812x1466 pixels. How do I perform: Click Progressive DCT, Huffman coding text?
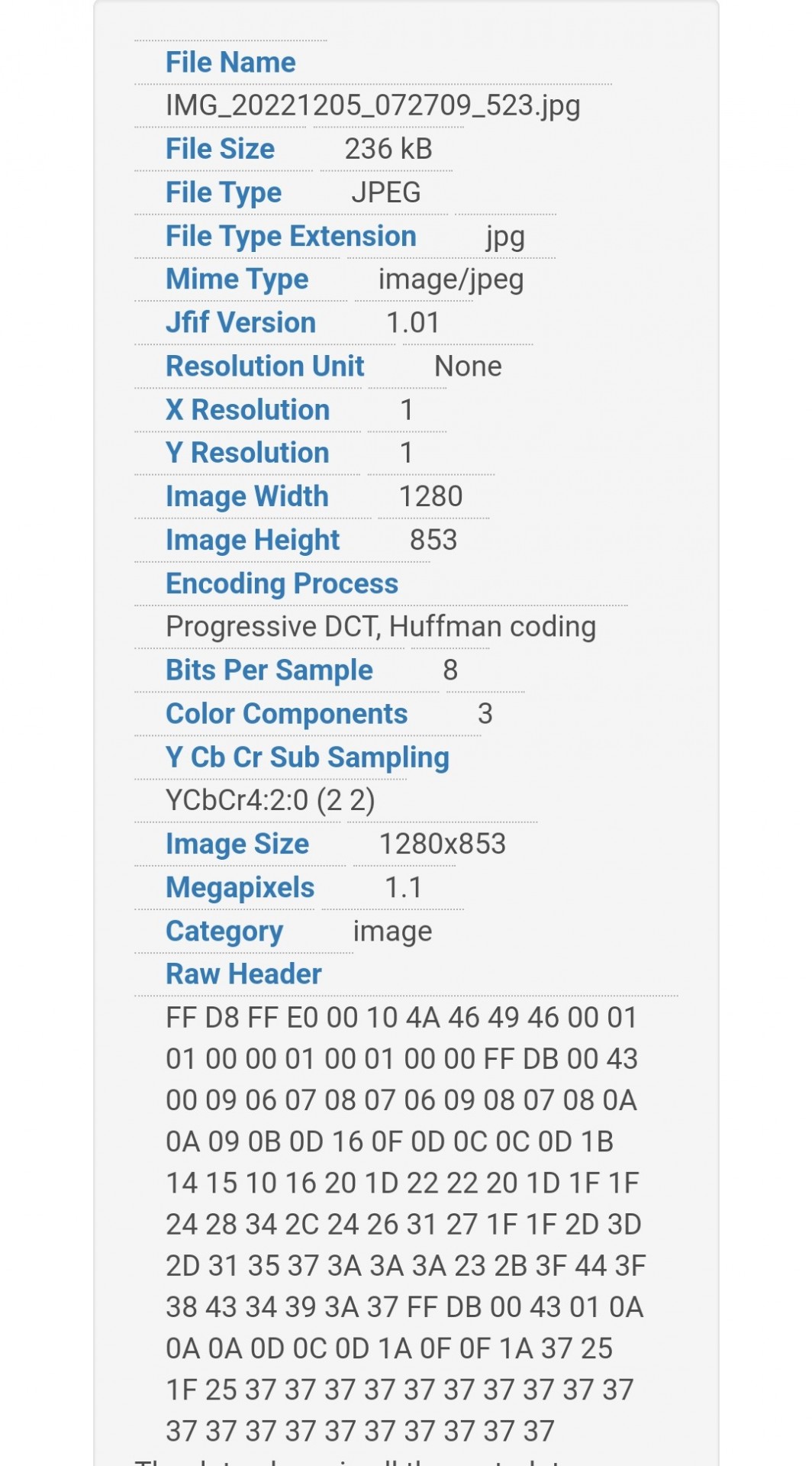(x=381, y=627)
